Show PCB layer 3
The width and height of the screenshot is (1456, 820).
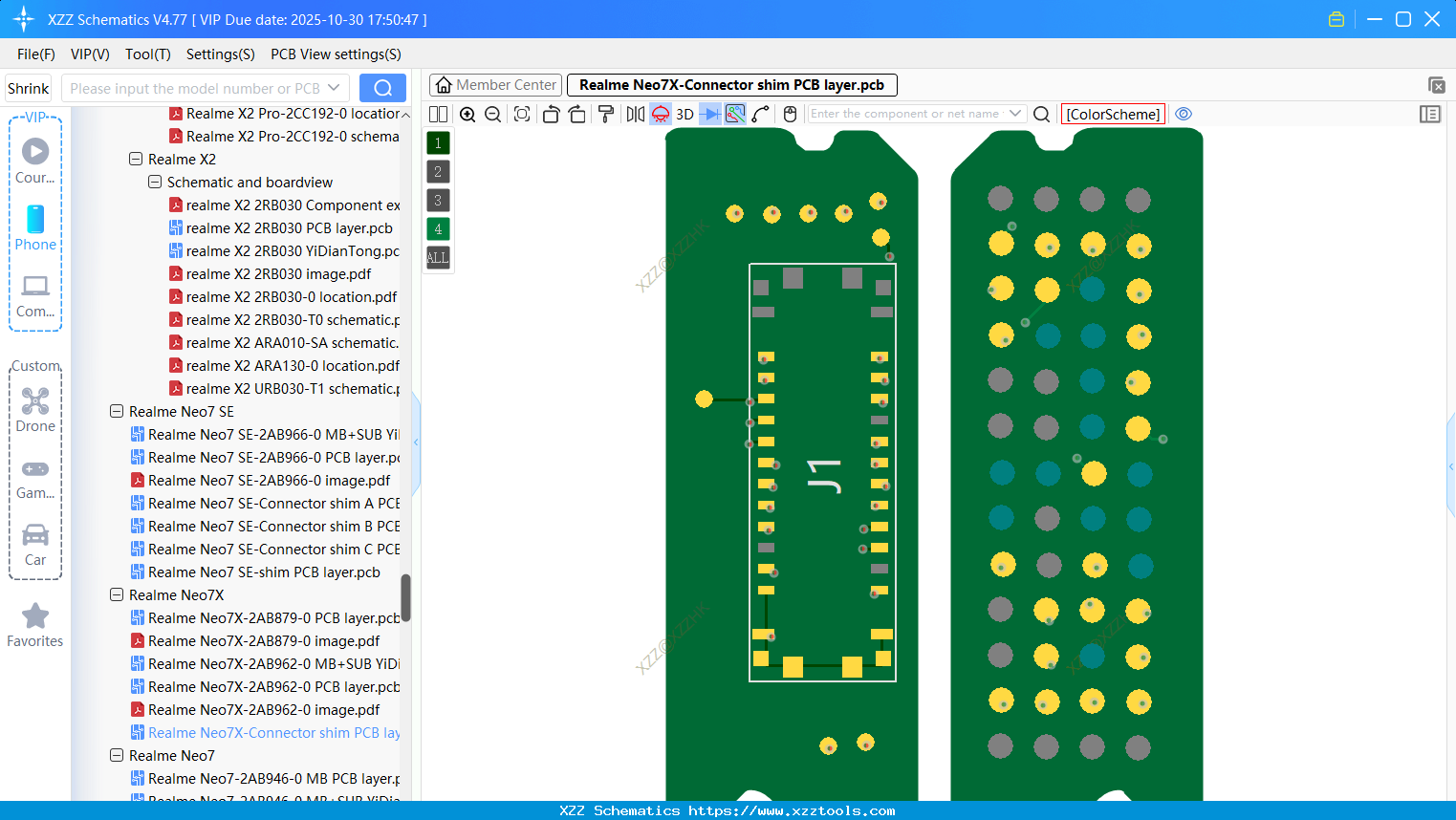point(438,201)
